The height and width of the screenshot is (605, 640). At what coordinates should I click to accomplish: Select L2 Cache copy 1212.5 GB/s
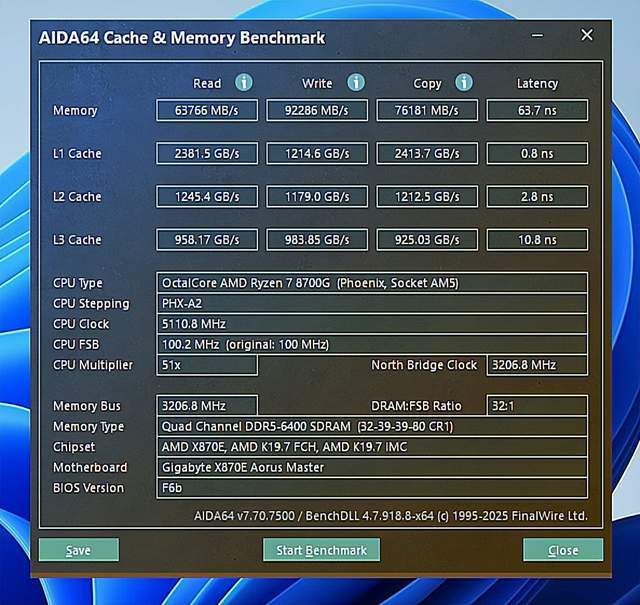[427, 197]
